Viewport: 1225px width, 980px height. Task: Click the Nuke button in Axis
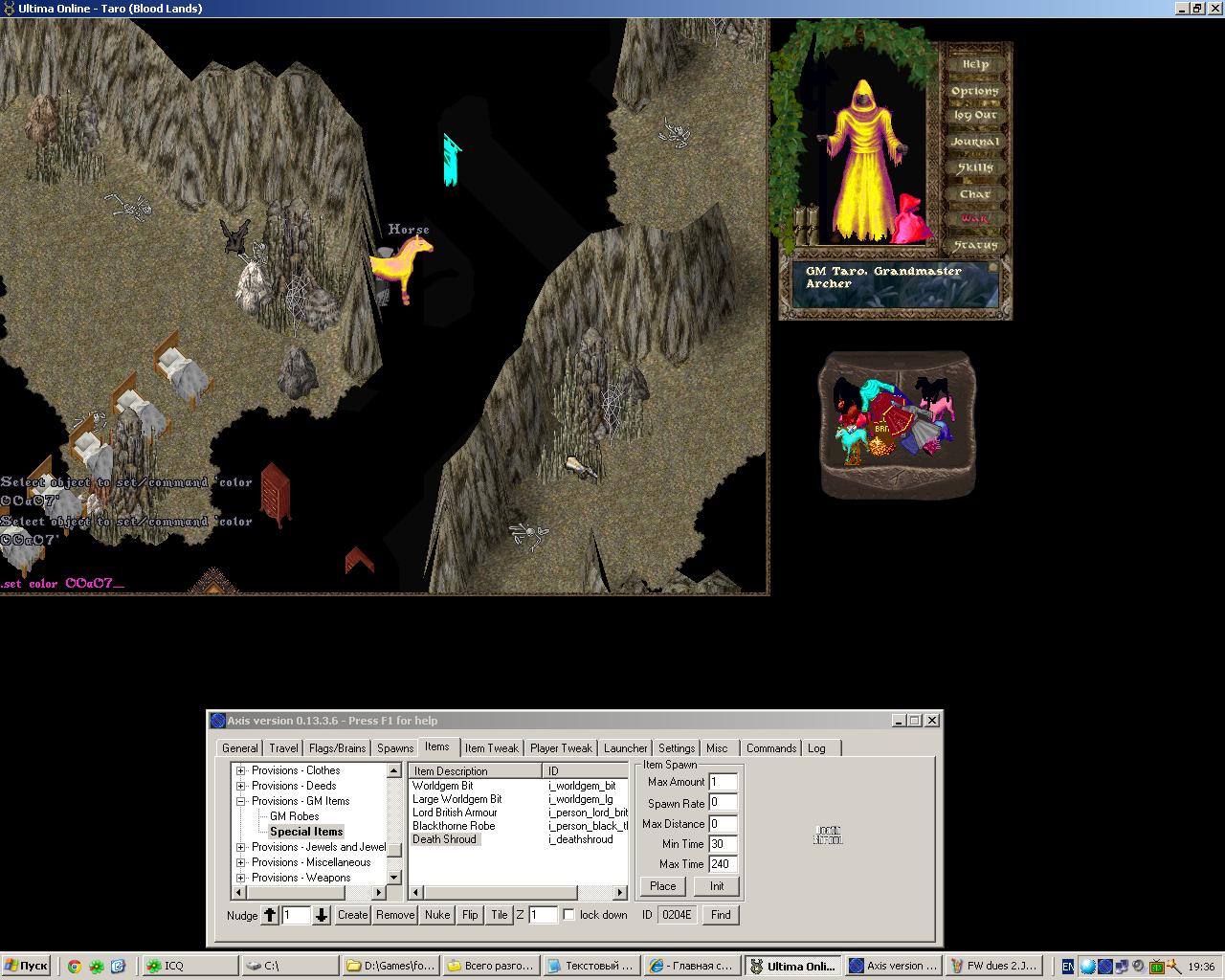click(x=437, y=915)
